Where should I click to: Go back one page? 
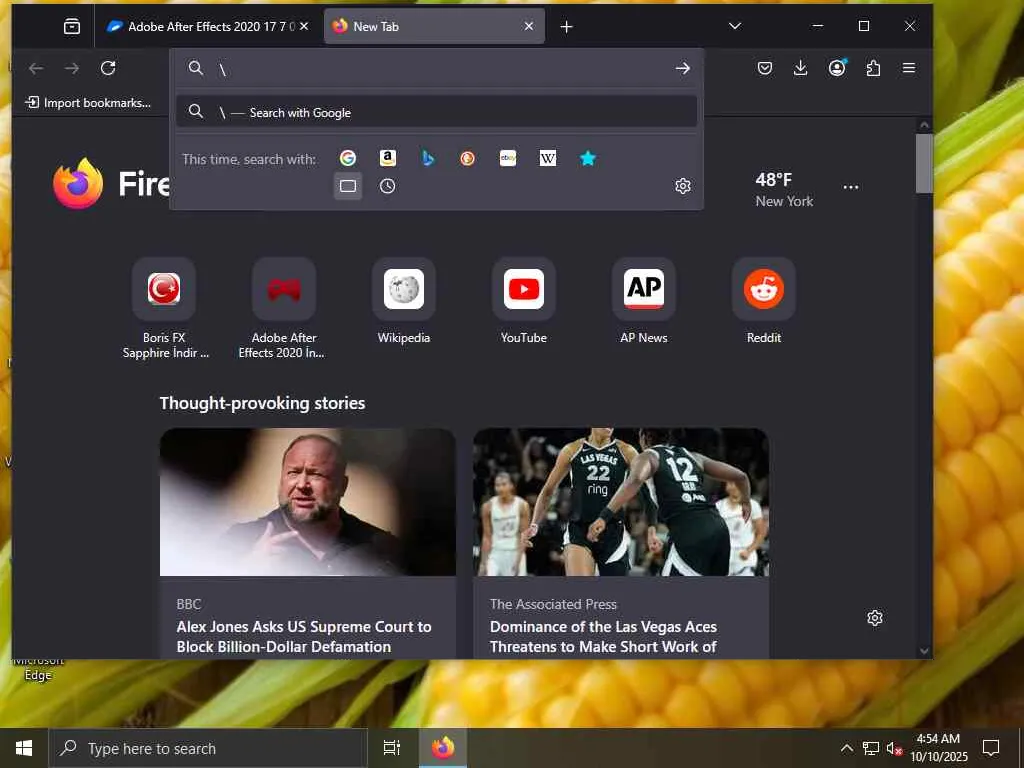[36, 68]
